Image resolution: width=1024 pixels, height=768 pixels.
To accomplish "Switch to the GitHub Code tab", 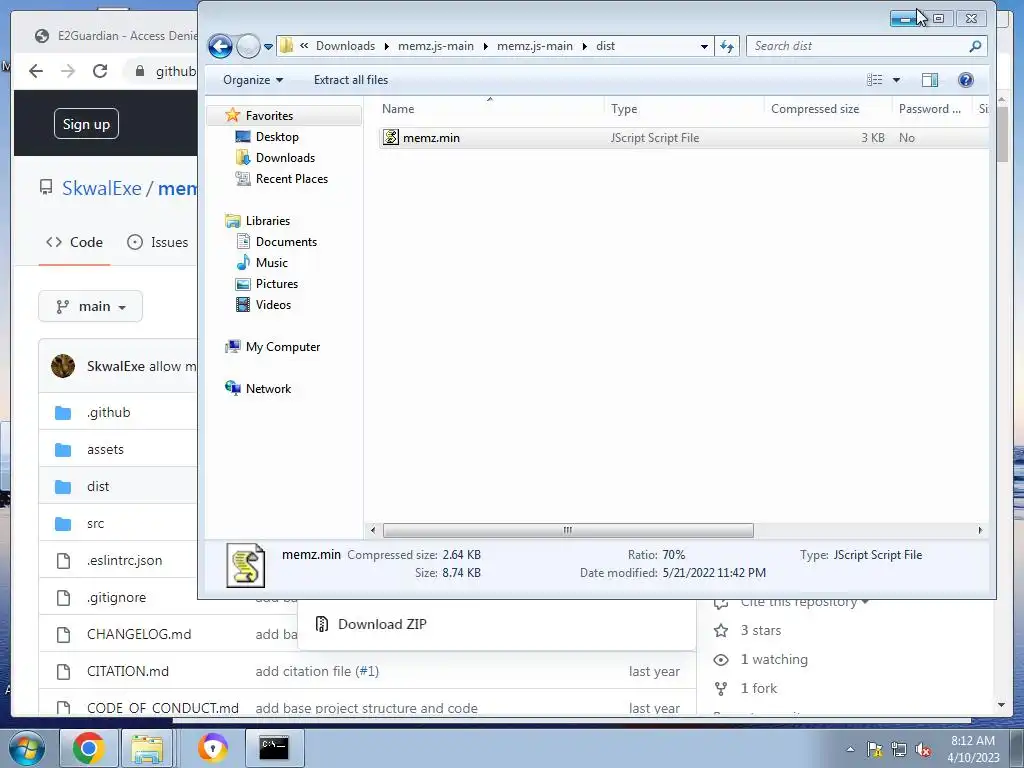I will click(74, 242).
